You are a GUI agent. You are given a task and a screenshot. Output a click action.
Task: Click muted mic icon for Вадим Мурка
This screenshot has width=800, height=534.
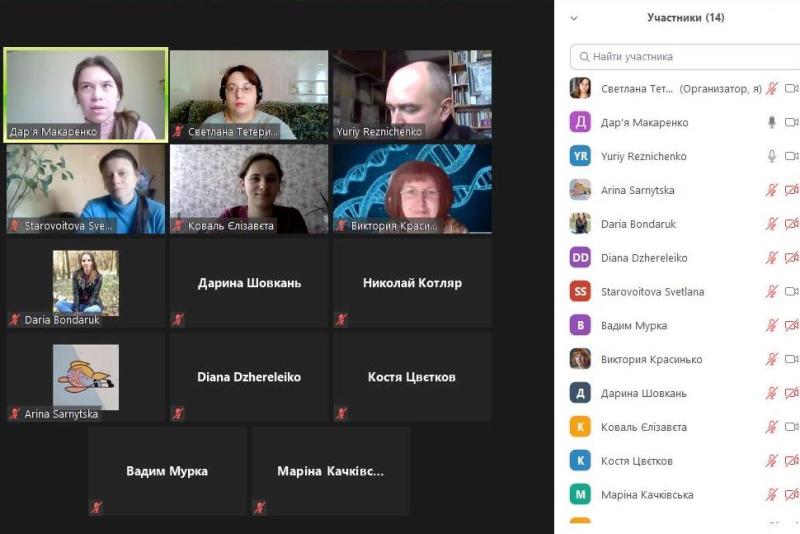pos(771,325)
